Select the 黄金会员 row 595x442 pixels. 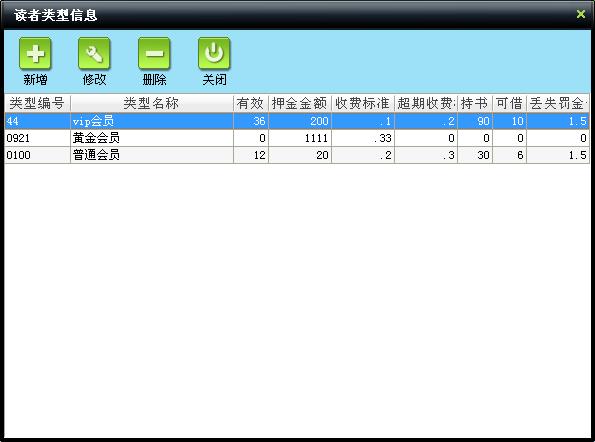[x=297, y=138]
